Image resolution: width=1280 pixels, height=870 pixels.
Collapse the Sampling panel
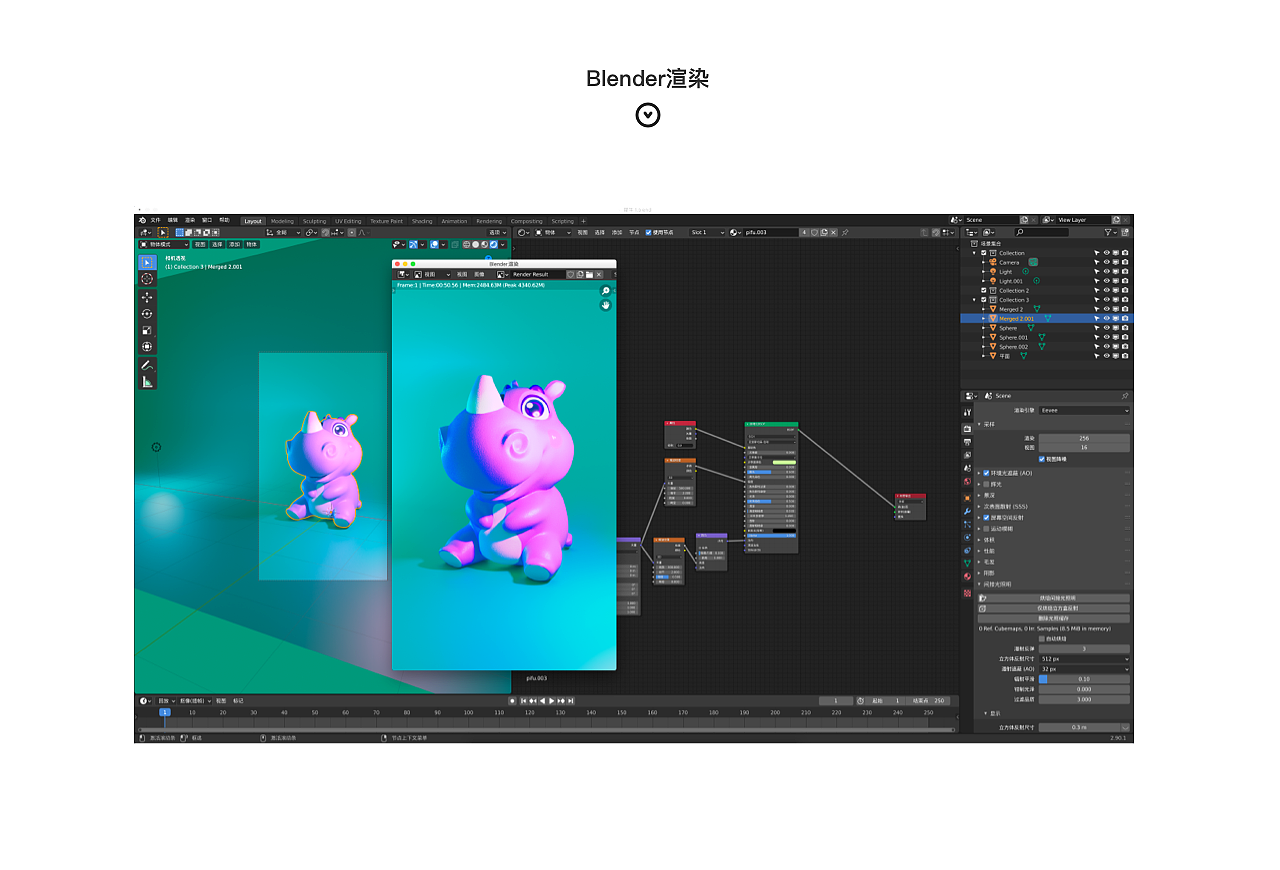pyautogui.click(x=979, y=424)
